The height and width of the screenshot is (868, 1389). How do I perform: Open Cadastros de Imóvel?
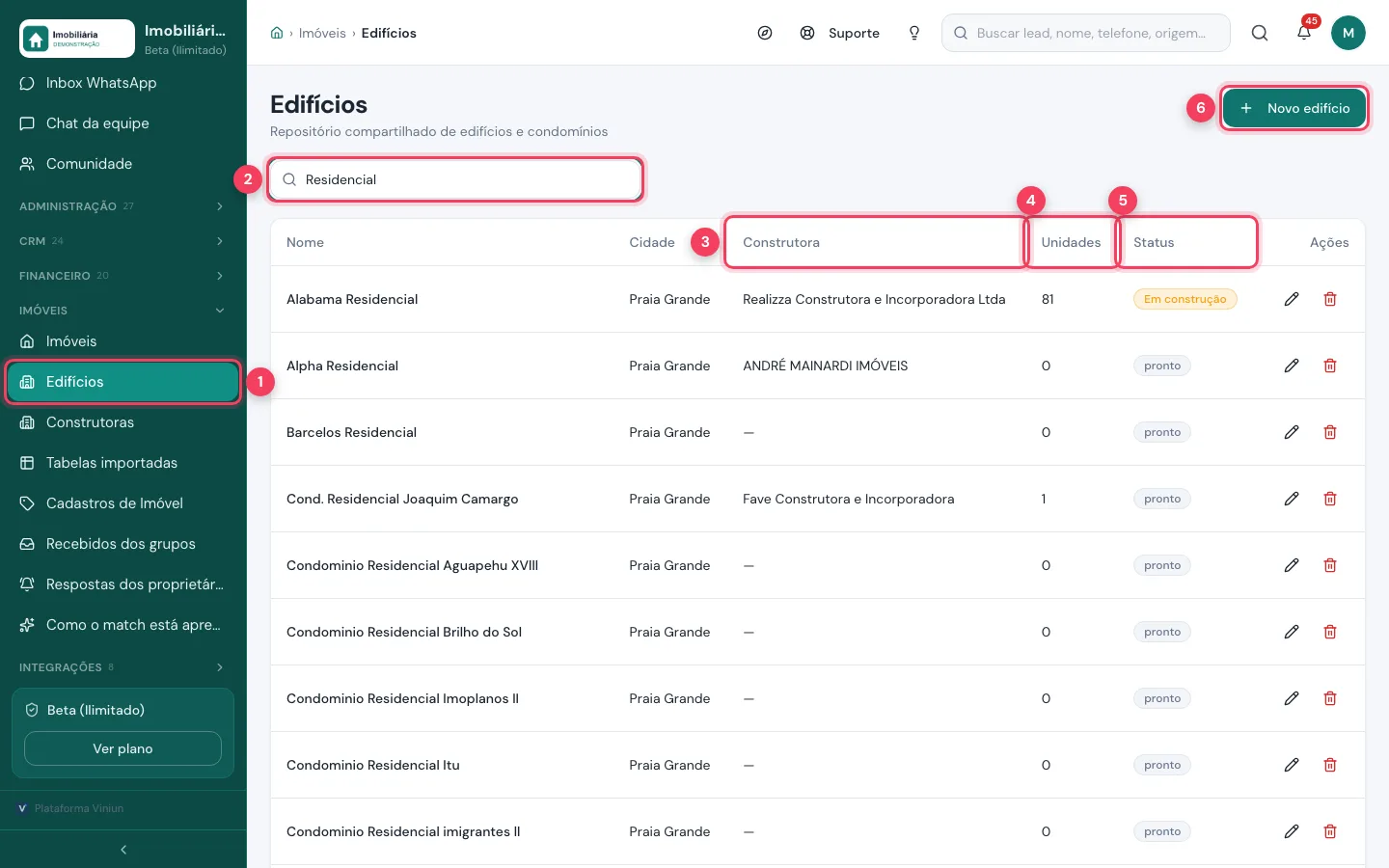123,503
